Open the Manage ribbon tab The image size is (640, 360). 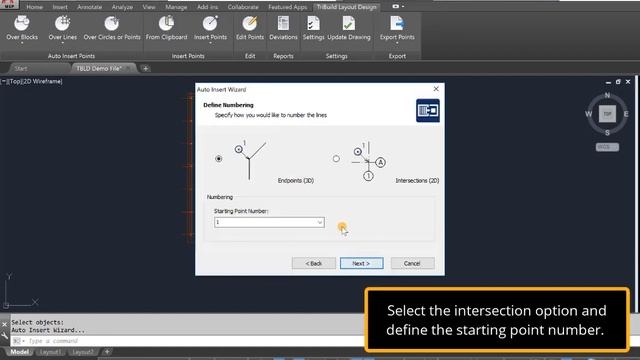tap(176, 7)
